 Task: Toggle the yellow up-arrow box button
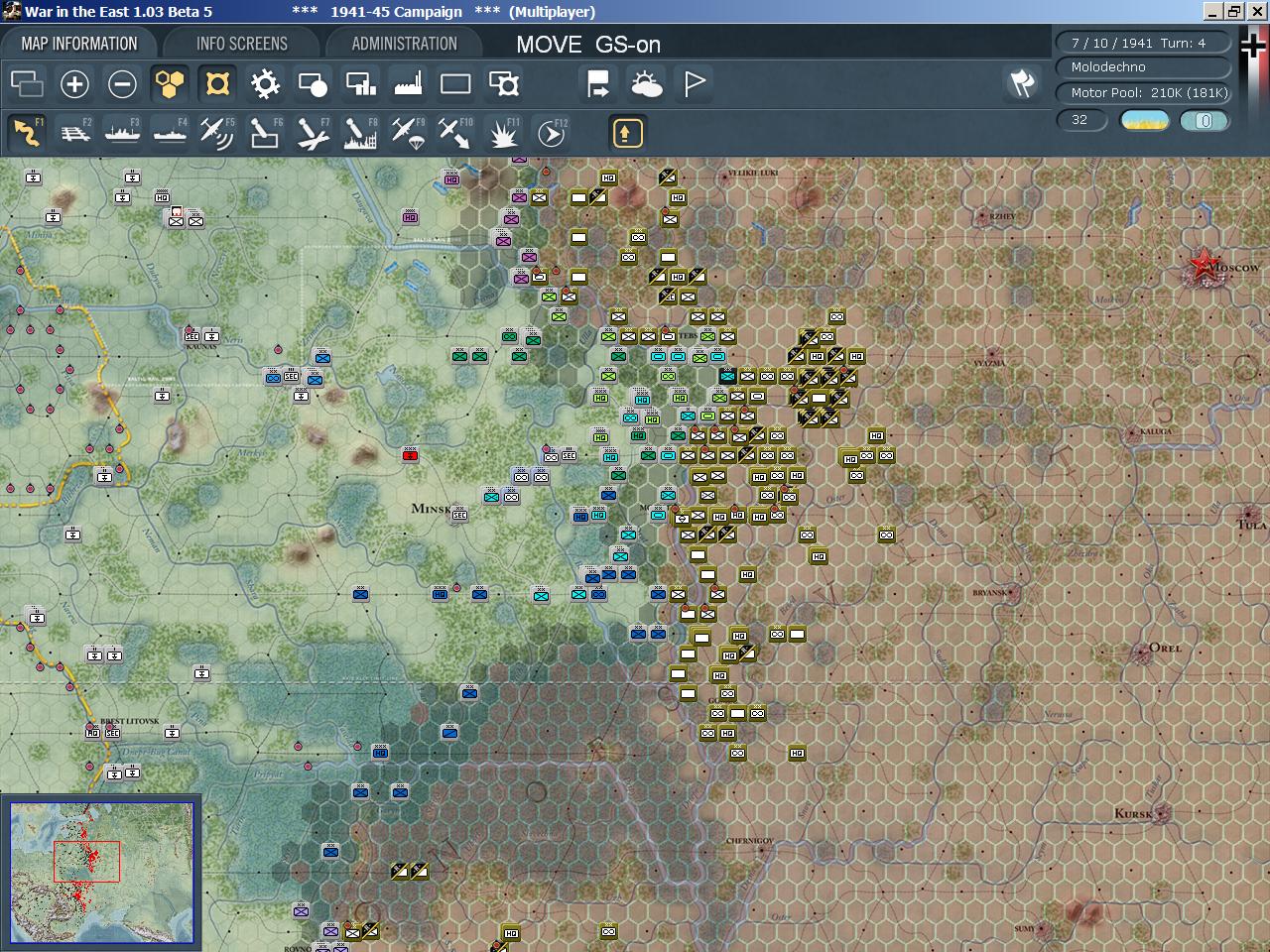[627, 132]
